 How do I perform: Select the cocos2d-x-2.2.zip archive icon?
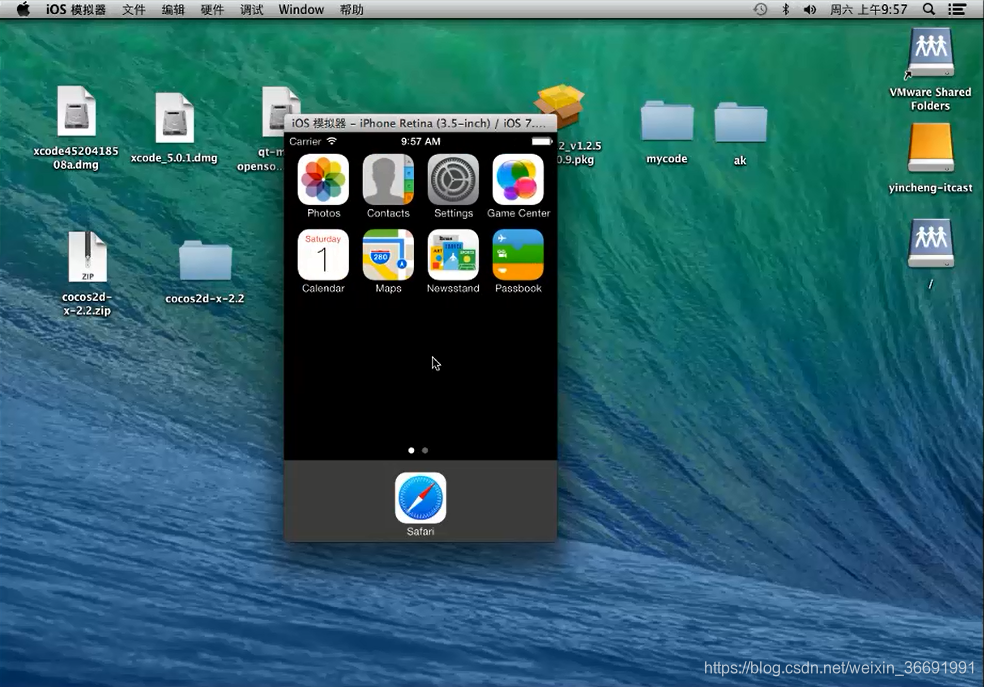click(x=87, y=257)
